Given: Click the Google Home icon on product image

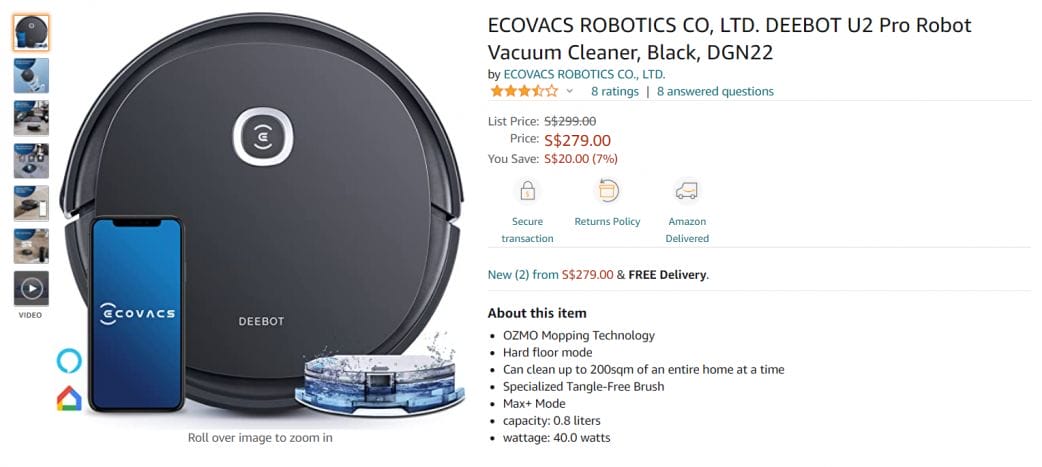Looking at the screenshot, I should tap(68, 399).
